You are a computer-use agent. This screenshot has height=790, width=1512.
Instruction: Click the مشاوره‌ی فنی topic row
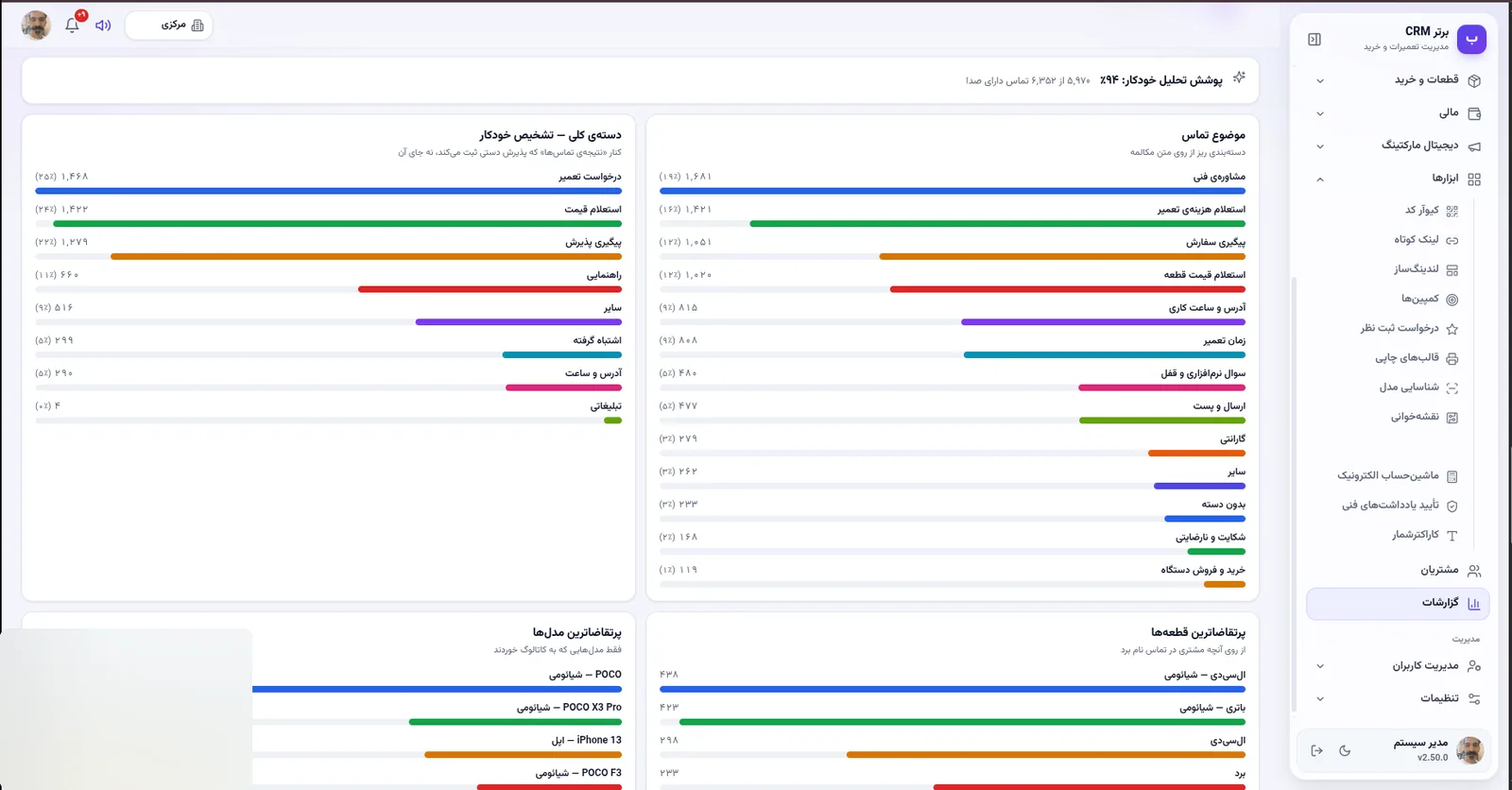coord(953,183)
